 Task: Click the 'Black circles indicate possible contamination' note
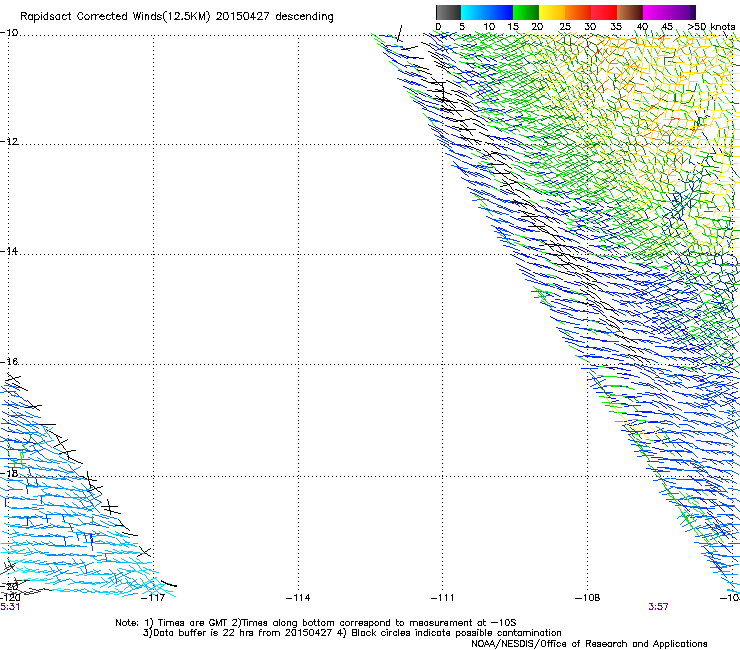(x=456, y=633)
